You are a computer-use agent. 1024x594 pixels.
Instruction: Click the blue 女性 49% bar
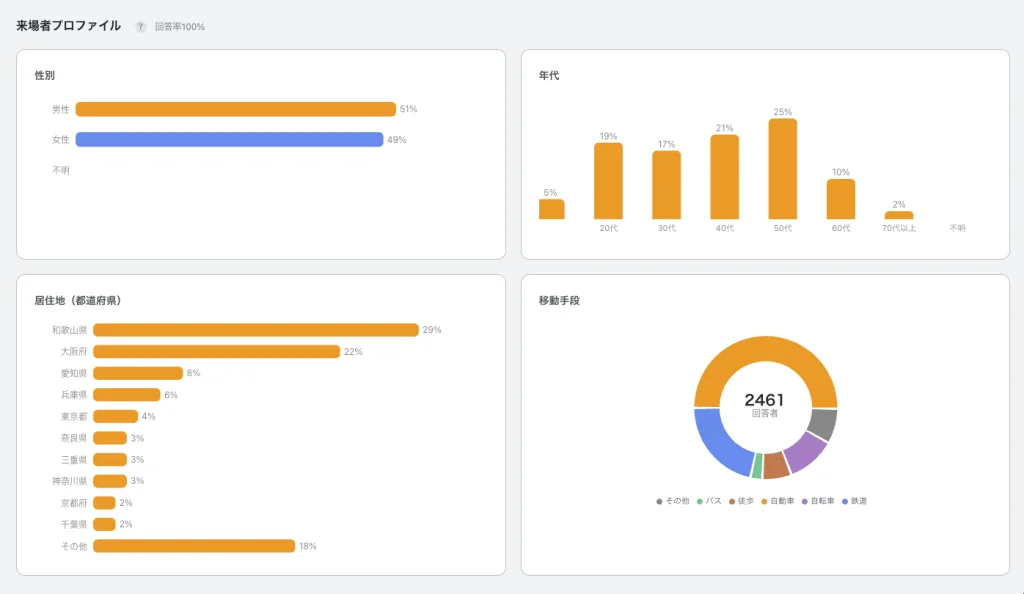point(229,139)
